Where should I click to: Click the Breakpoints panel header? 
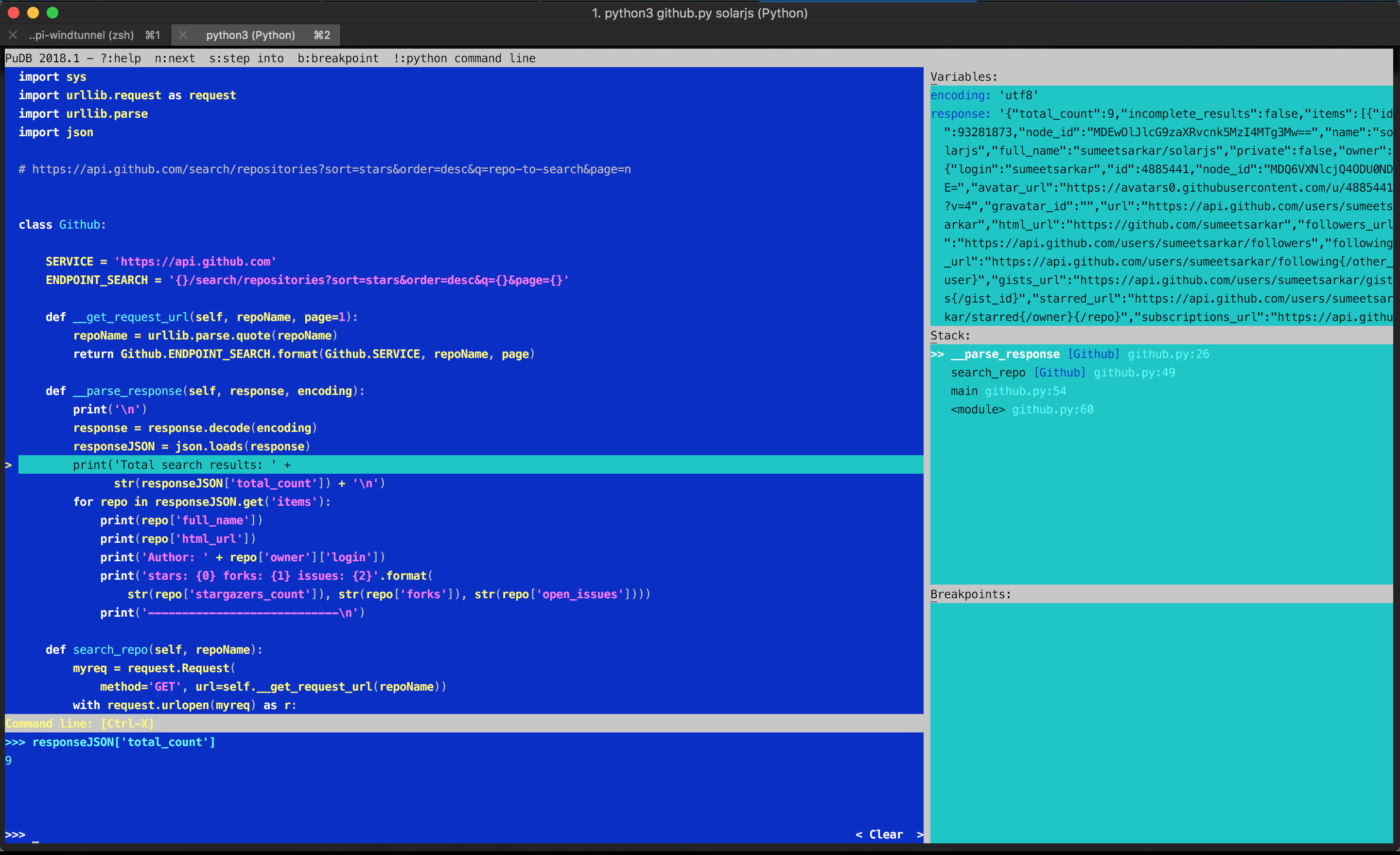[970, 595]
